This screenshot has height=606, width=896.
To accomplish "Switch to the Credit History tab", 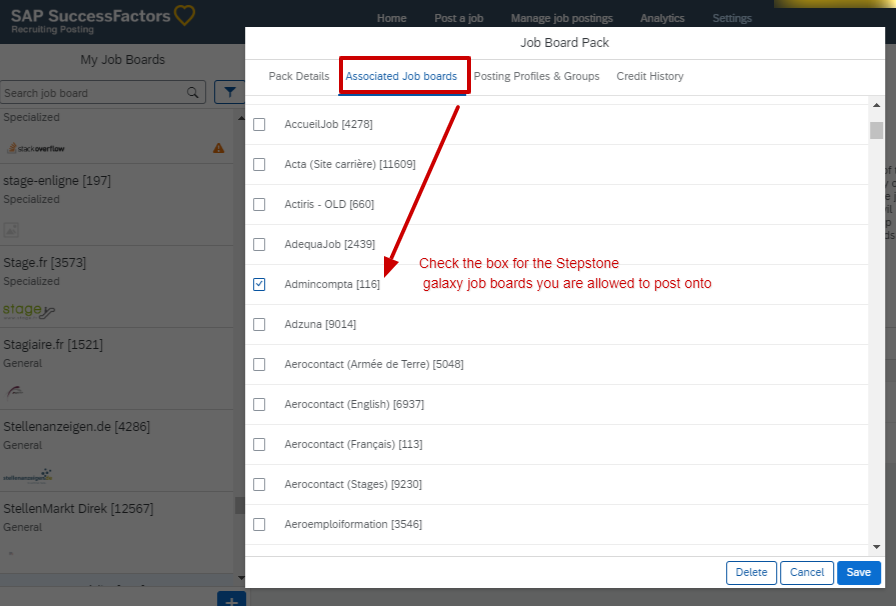I will click(650, 76).
